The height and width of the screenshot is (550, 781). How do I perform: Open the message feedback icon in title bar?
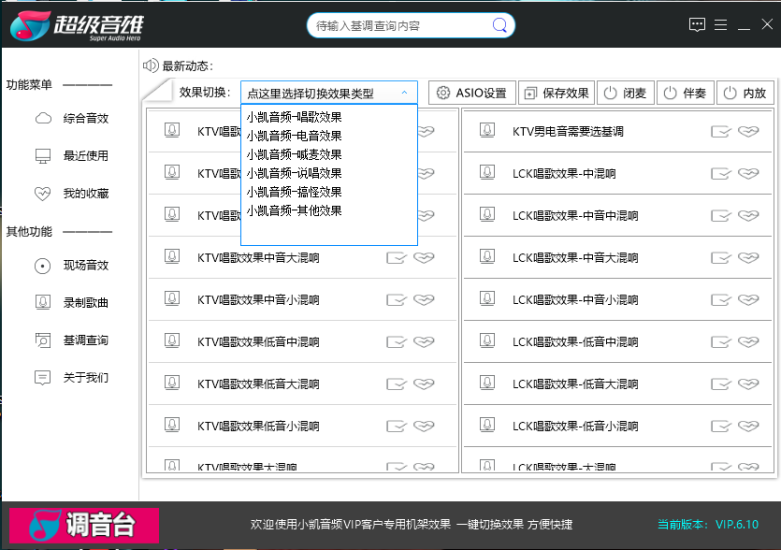697,24
